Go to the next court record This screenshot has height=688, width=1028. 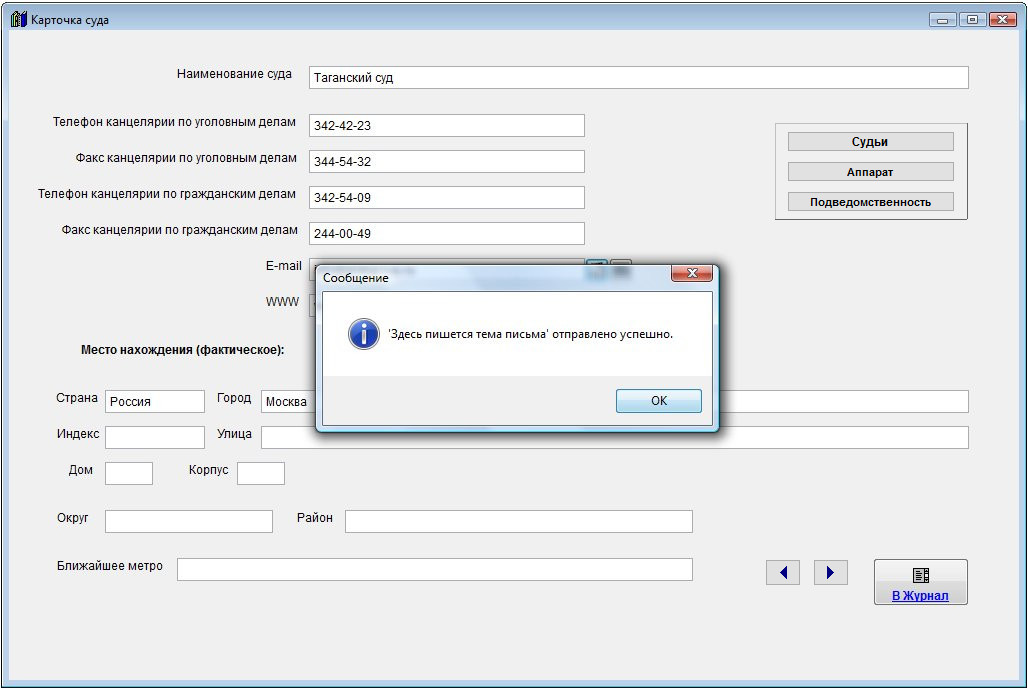831,573
